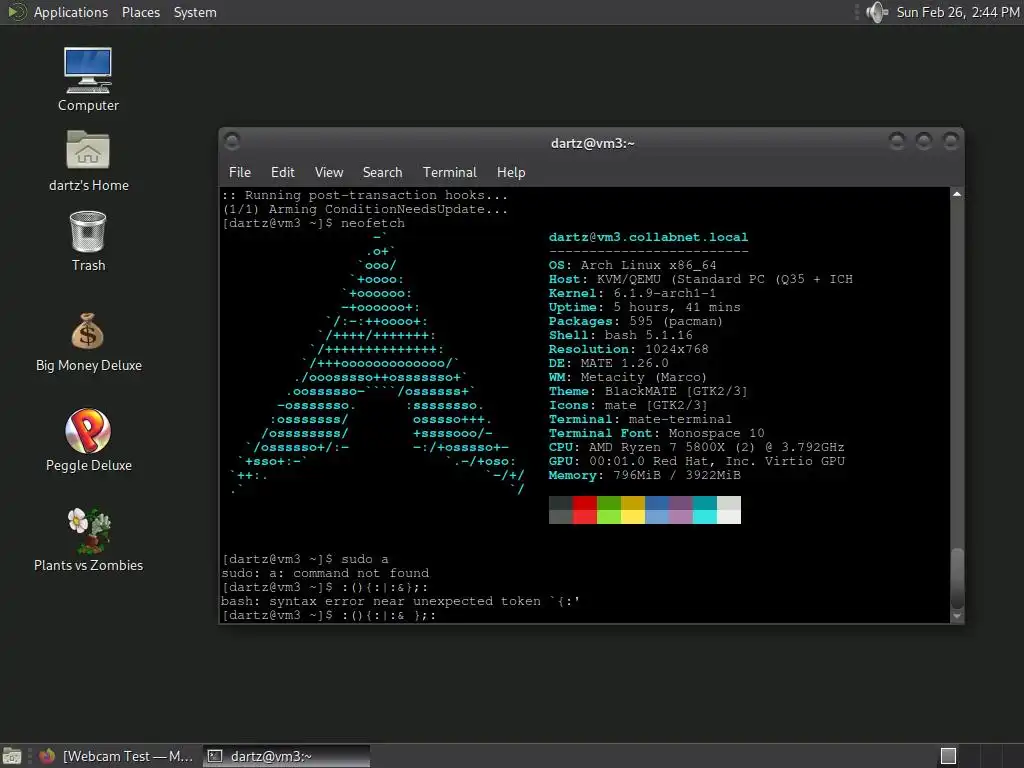Open the Applications menu
Viewport: 1024px width, 768px height.
pyautogui.click(x=71, y=12)
